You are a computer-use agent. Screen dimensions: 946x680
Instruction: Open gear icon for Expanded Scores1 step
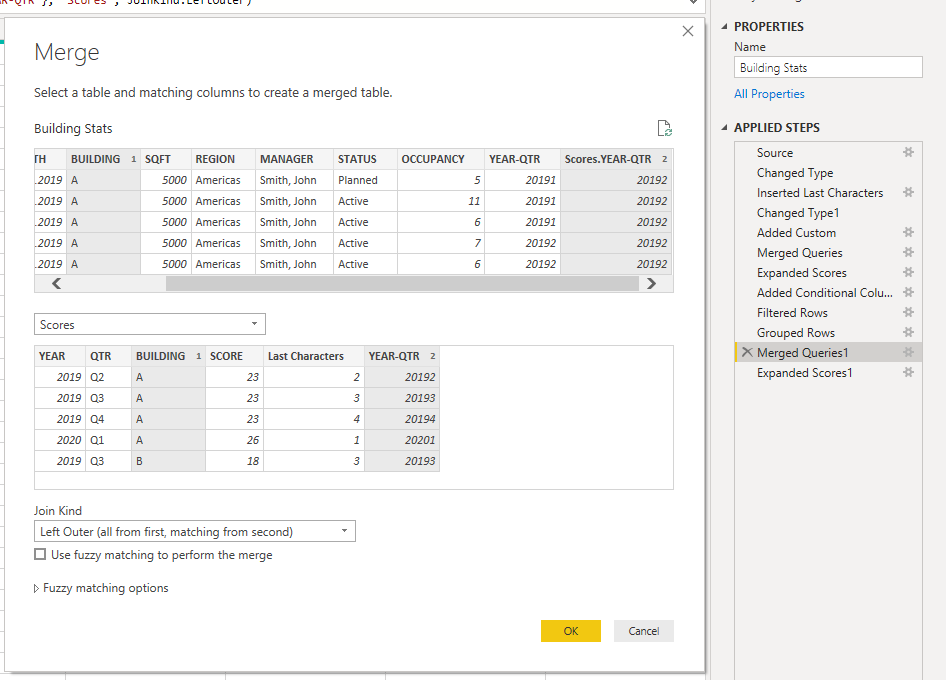pyautogui.click(x=908, y=372)
